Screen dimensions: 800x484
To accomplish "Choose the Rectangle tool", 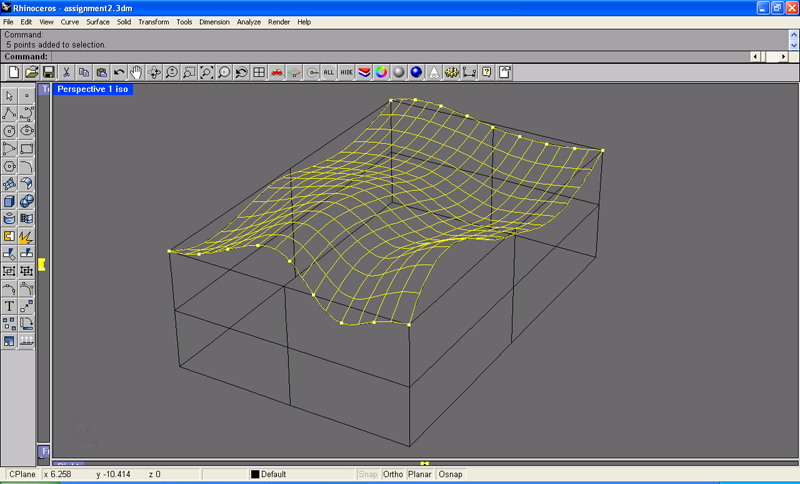I will coord(27,149).
